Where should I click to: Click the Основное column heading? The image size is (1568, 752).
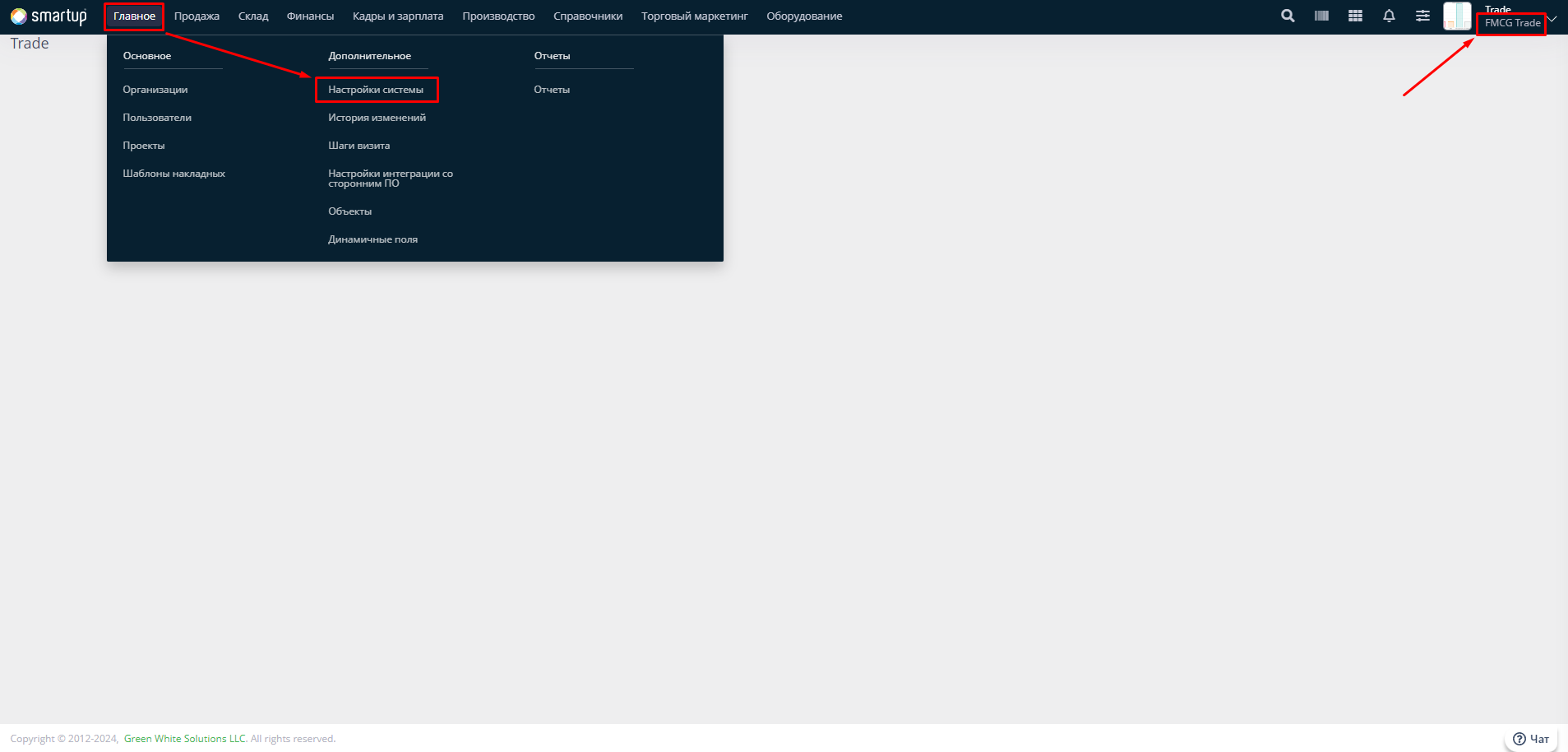tap(147, 56)
